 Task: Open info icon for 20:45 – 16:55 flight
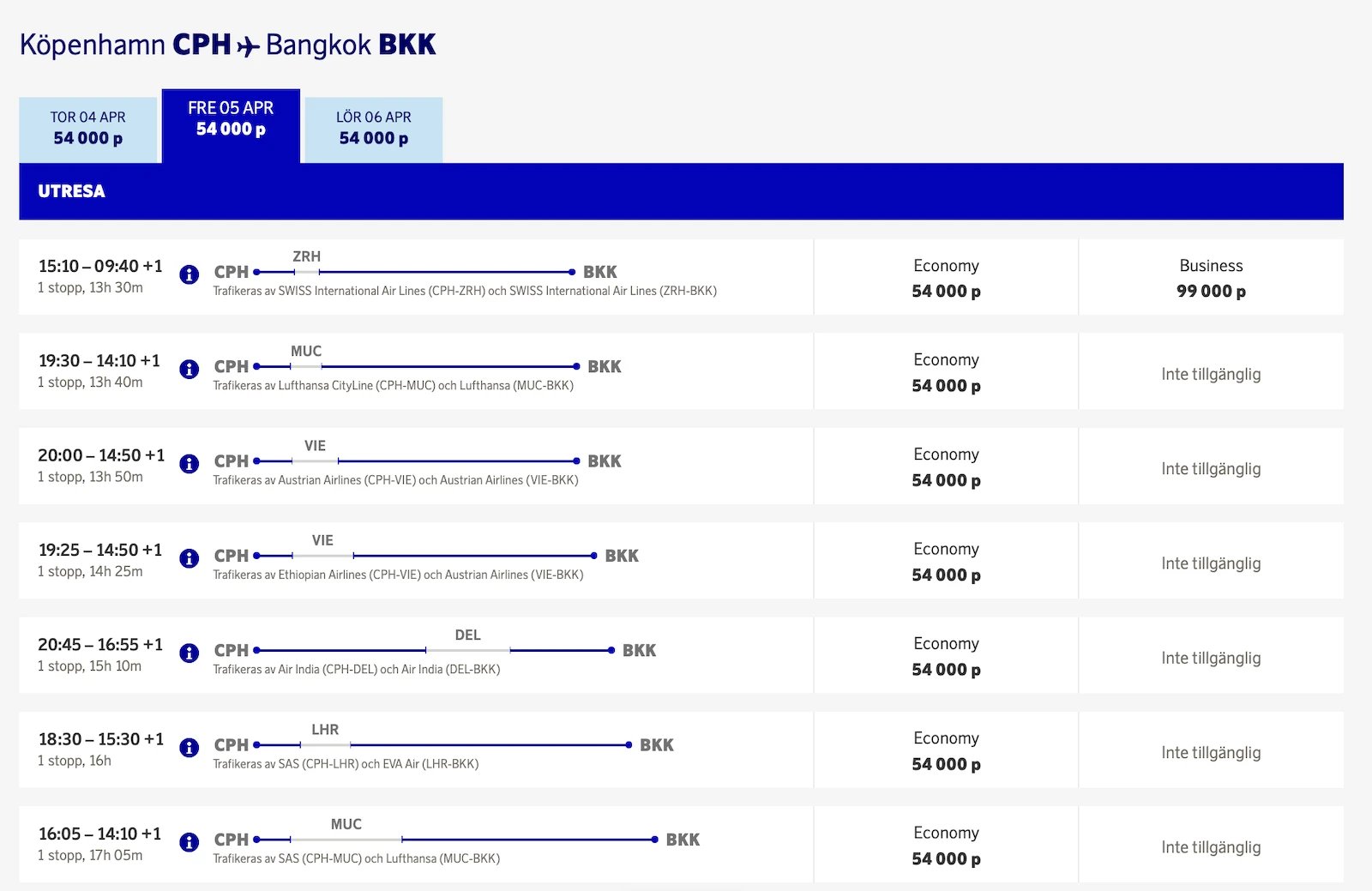click(x=190, y=653)
